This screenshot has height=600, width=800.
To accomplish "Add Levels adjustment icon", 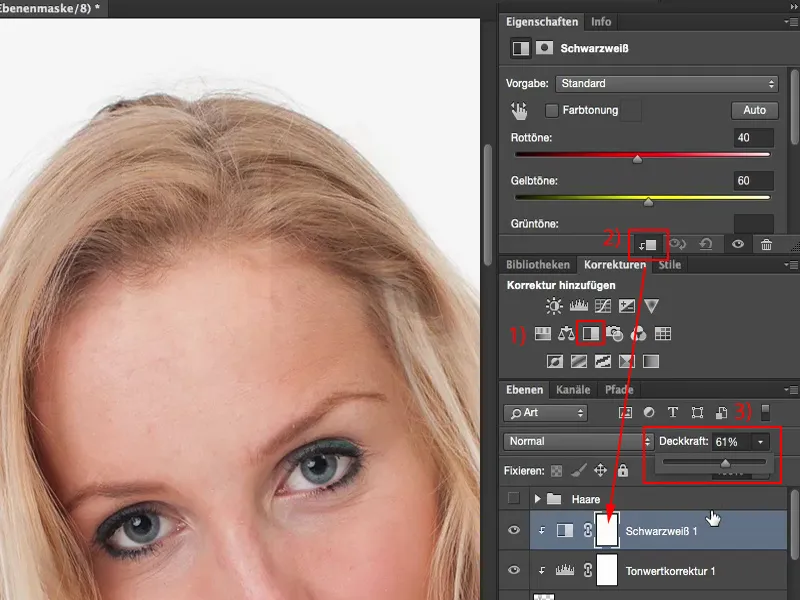I will coord(579,306).
